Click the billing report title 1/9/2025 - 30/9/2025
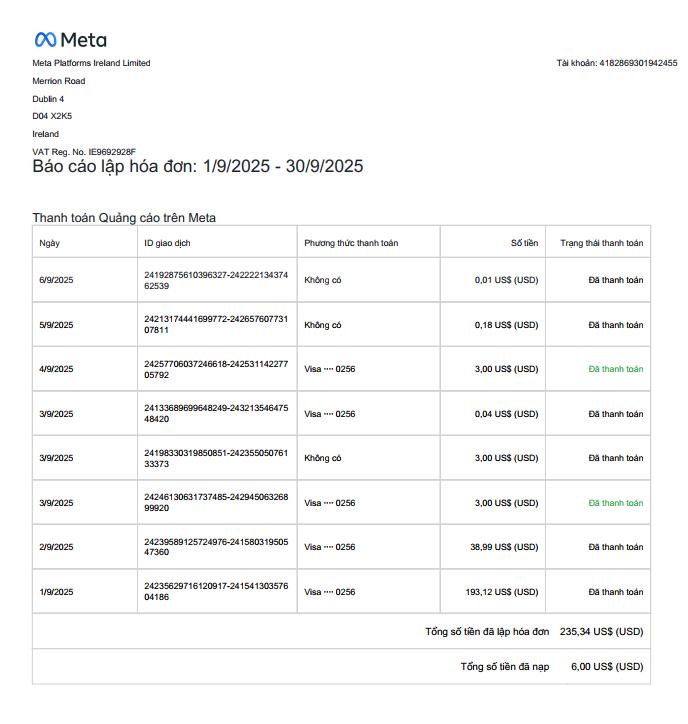Screen dimensions: 688x724 198,166
